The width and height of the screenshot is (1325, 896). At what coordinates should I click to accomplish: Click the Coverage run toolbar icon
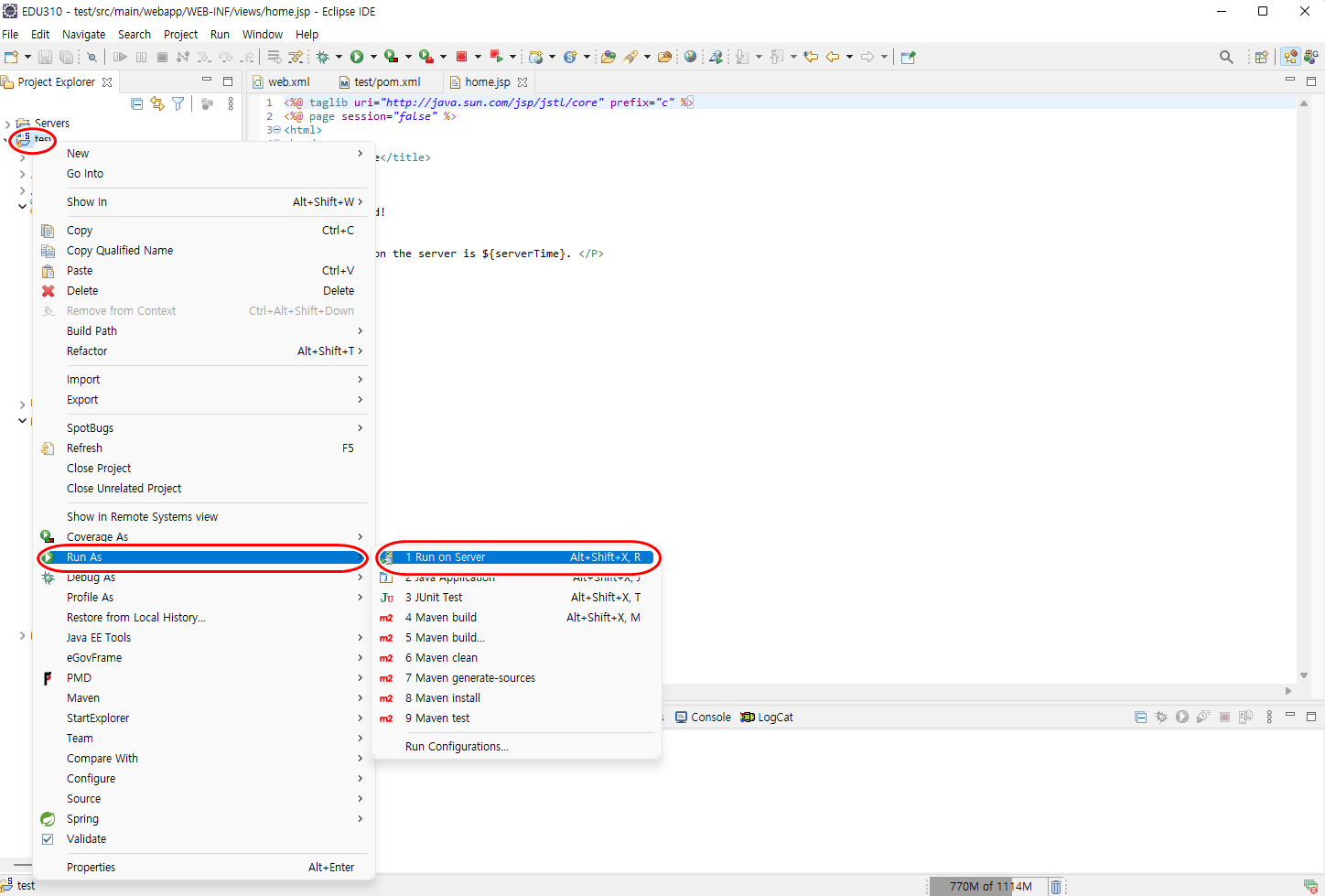(x=391, y=57)
